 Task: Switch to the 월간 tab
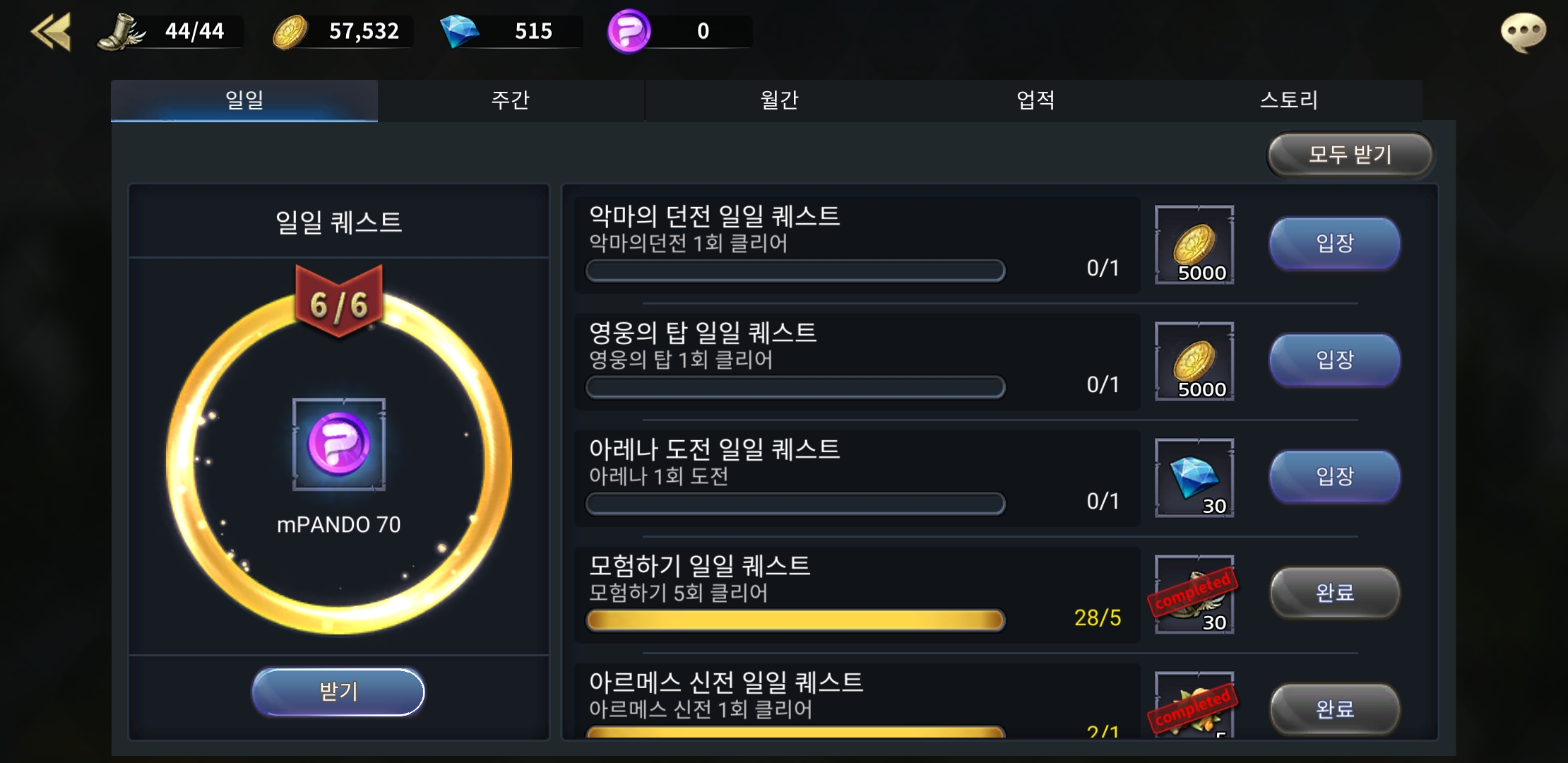(x=779, y=100)
